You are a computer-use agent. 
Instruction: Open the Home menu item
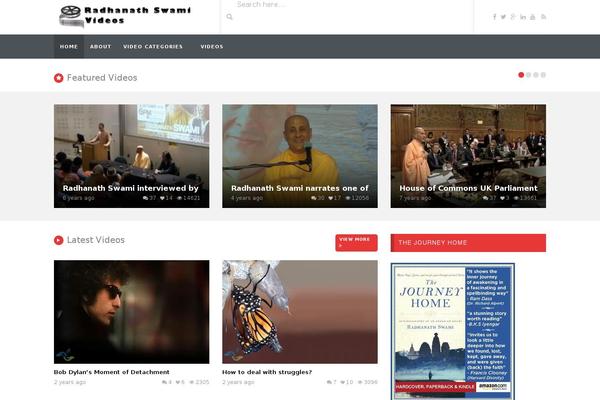click(69, 47)
